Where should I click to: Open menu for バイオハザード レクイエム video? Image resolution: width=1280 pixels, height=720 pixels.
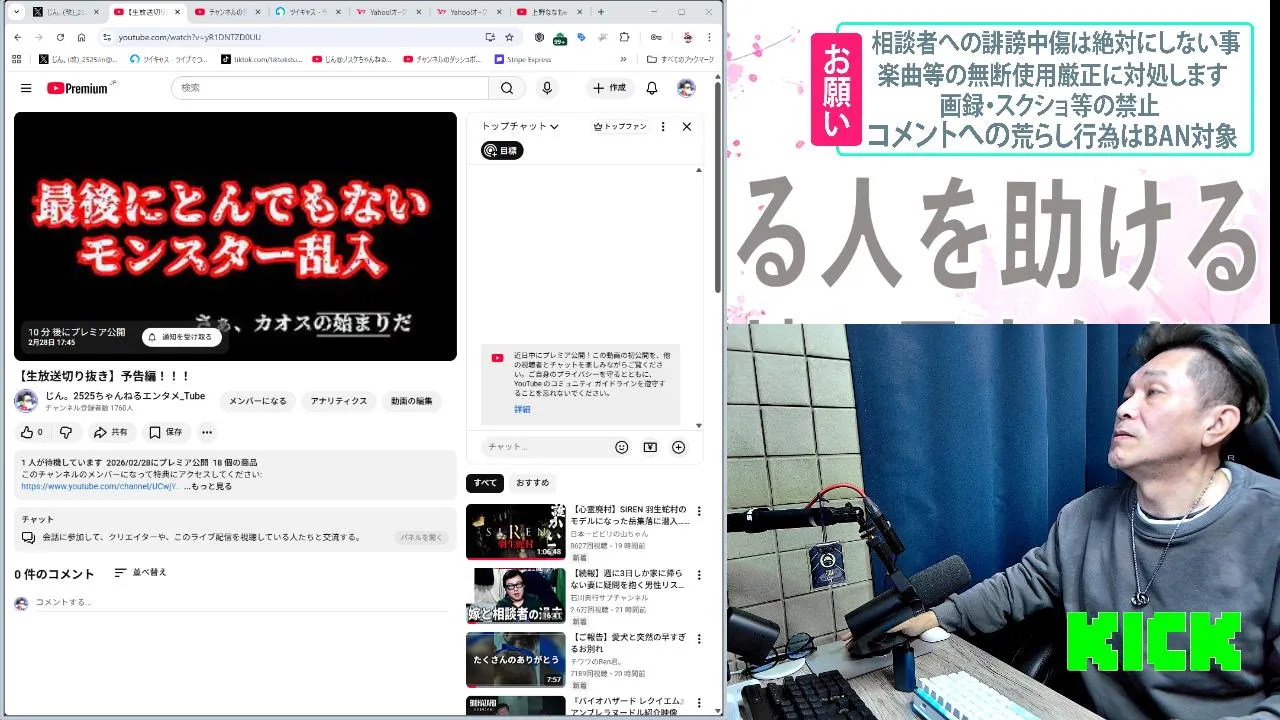pyautogui.click(x=699, y=703)
